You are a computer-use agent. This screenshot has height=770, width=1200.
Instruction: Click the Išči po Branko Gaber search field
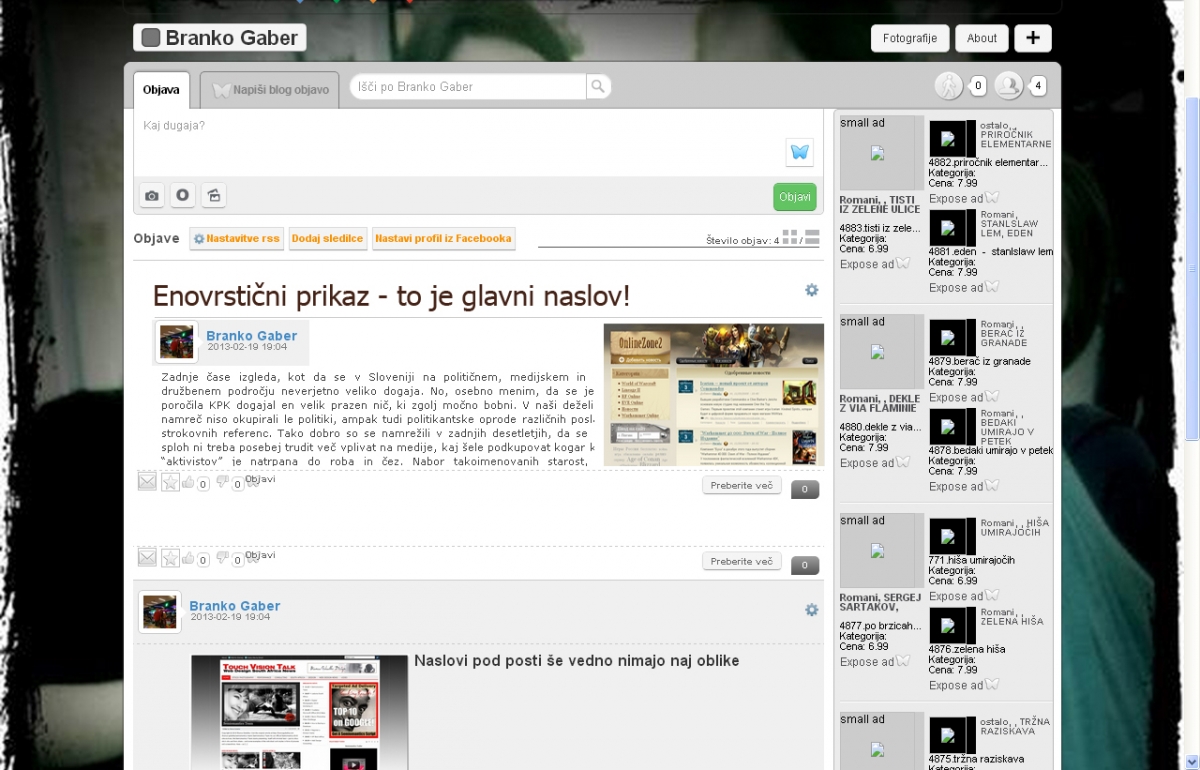tap(466, 87)
